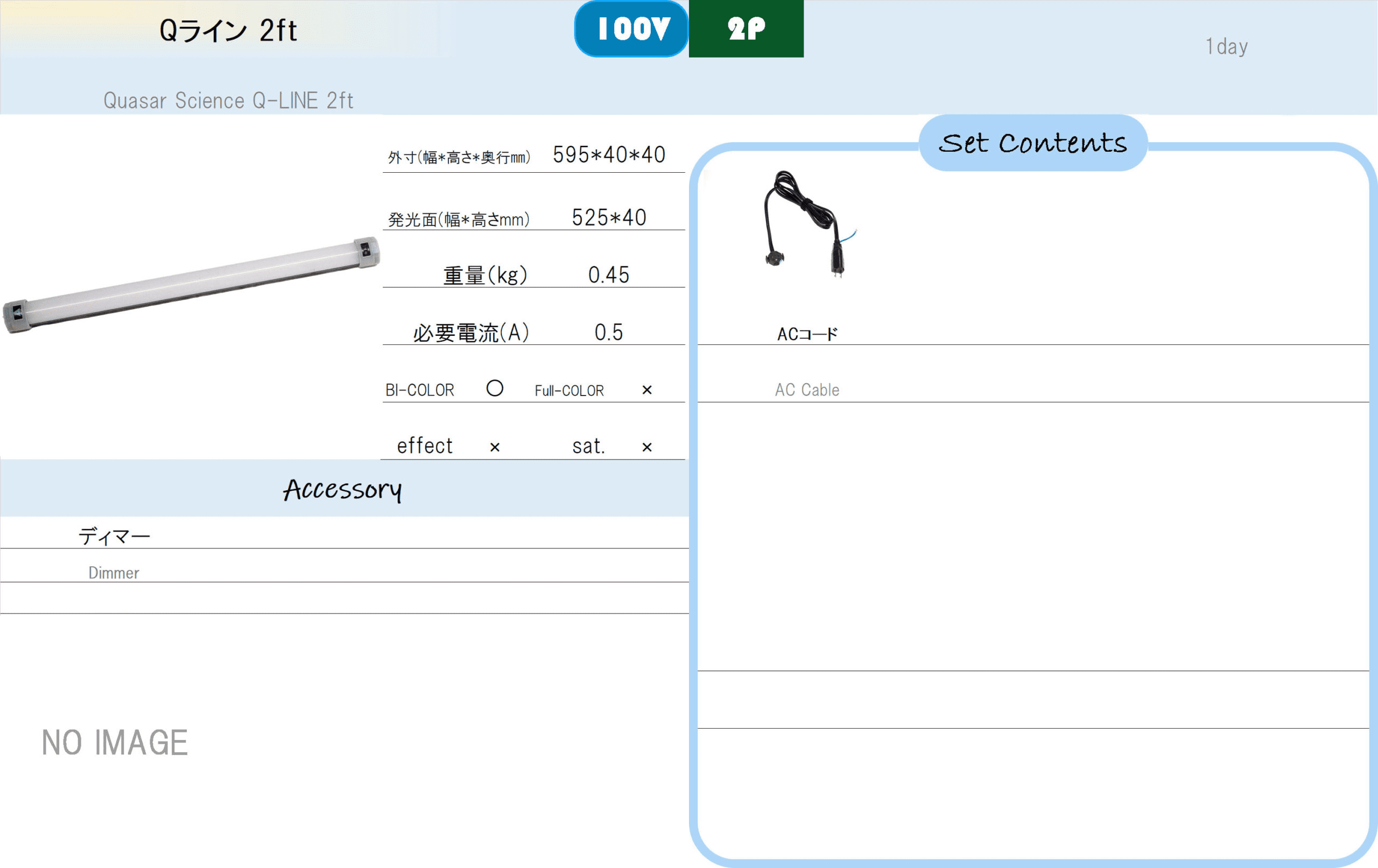Click the green 2P plug badge
Screen dimensions: 1378x868
pos(746,29)
